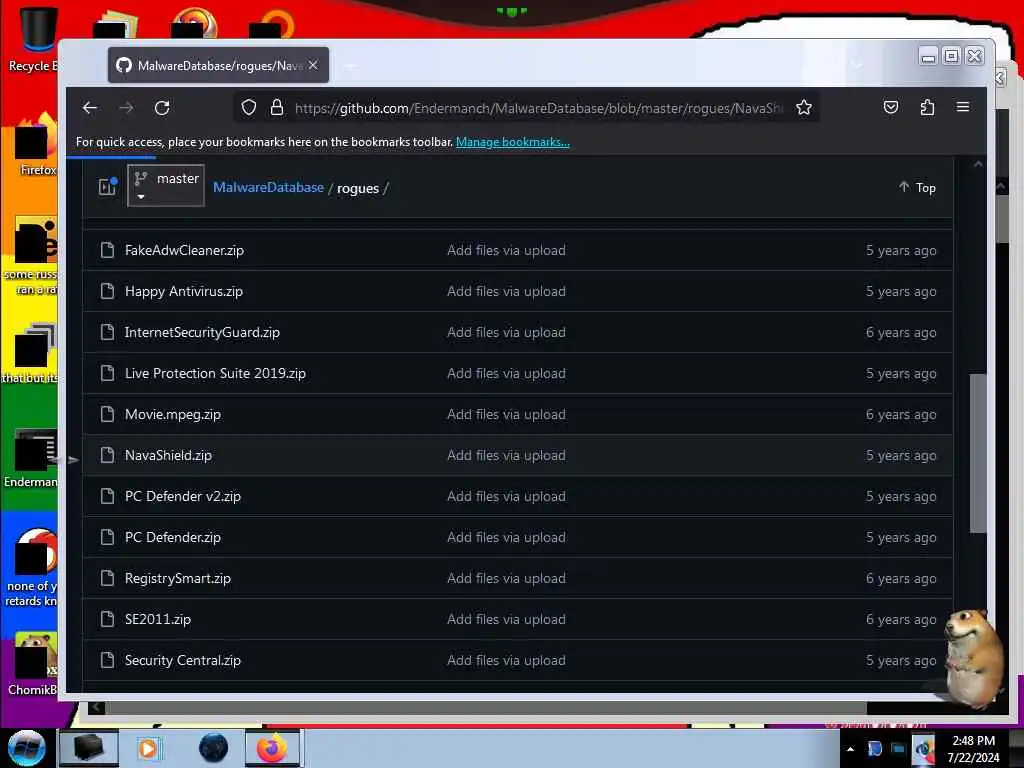
Task: Open PC Defender.zip file
Action: (x=173, y=537)
